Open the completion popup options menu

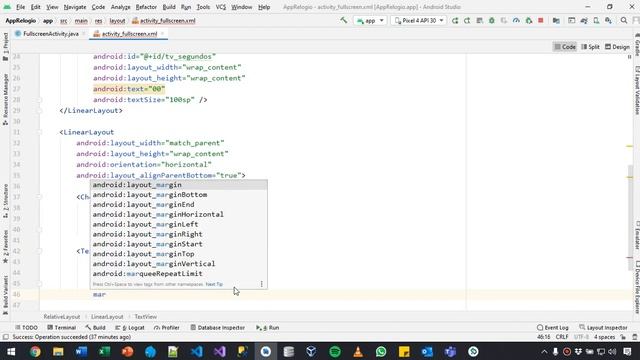(x=262, y=284)
